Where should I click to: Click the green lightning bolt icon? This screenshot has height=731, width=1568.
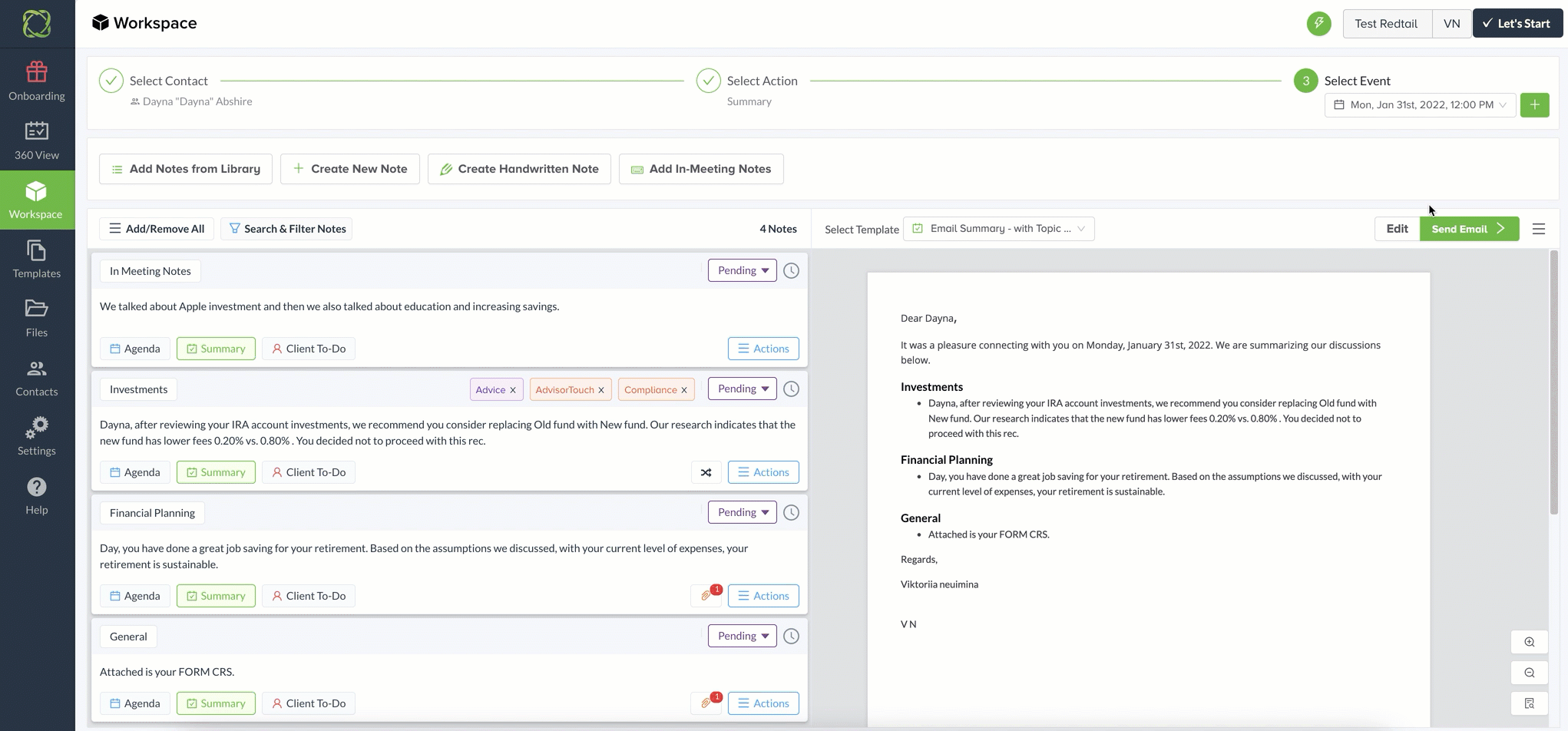click(x=1318, y=23)
